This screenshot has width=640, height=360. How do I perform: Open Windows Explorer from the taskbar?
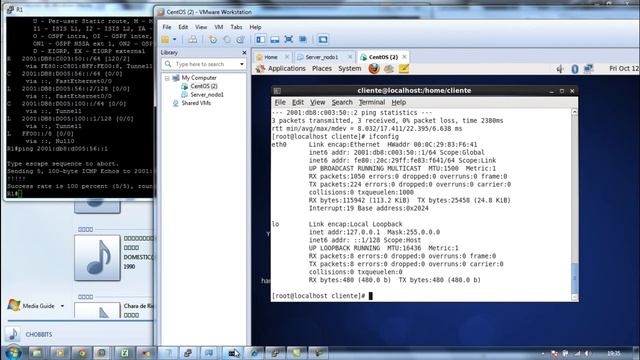pos(37,353)
